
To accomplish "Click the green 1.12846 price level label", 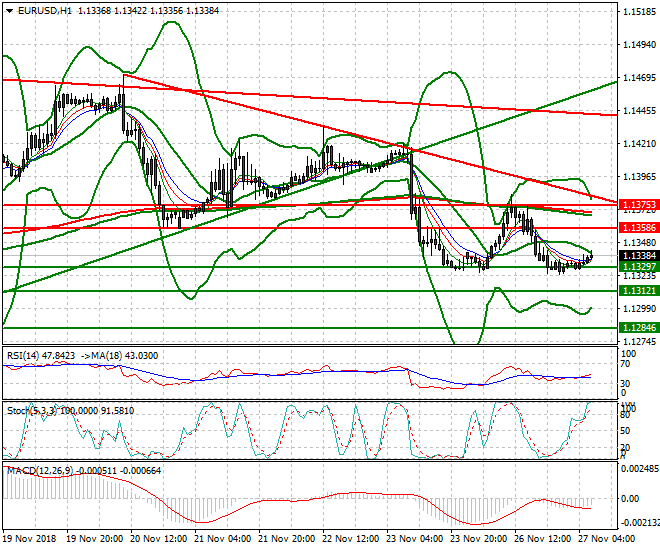I will point(639,327).
